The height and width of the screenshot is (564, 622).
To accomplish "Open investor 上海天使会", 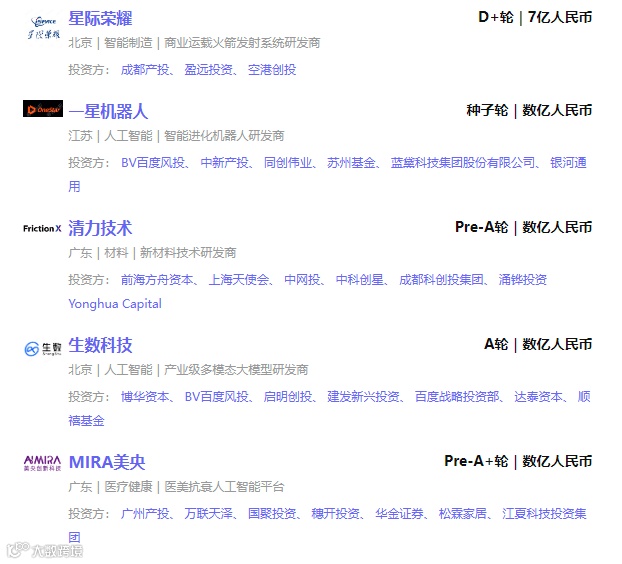I will [239, 280].
